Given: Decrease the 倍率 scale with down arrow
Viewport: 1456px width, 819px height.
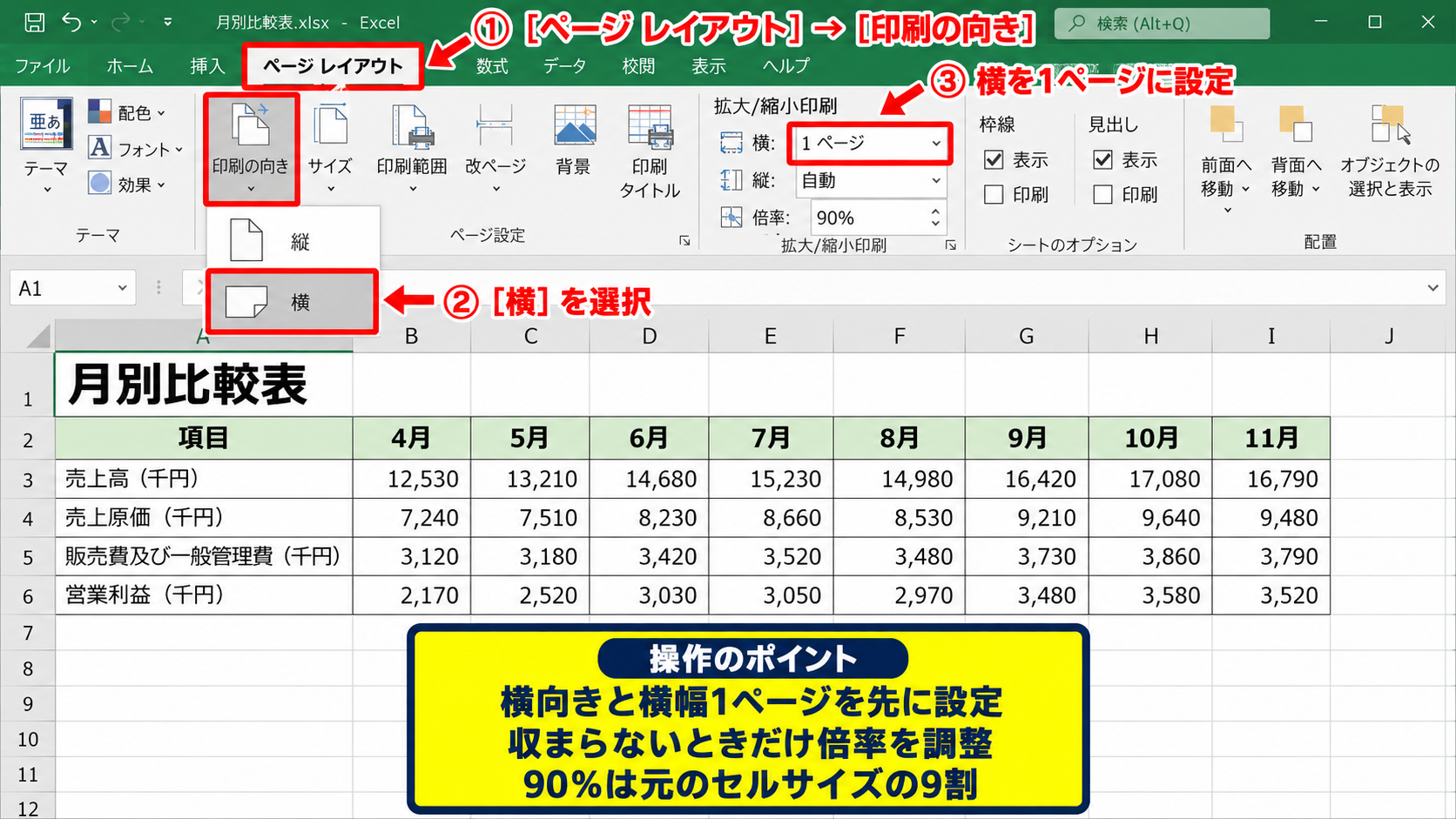Looking at the screenshot, I should pos(935,225).
